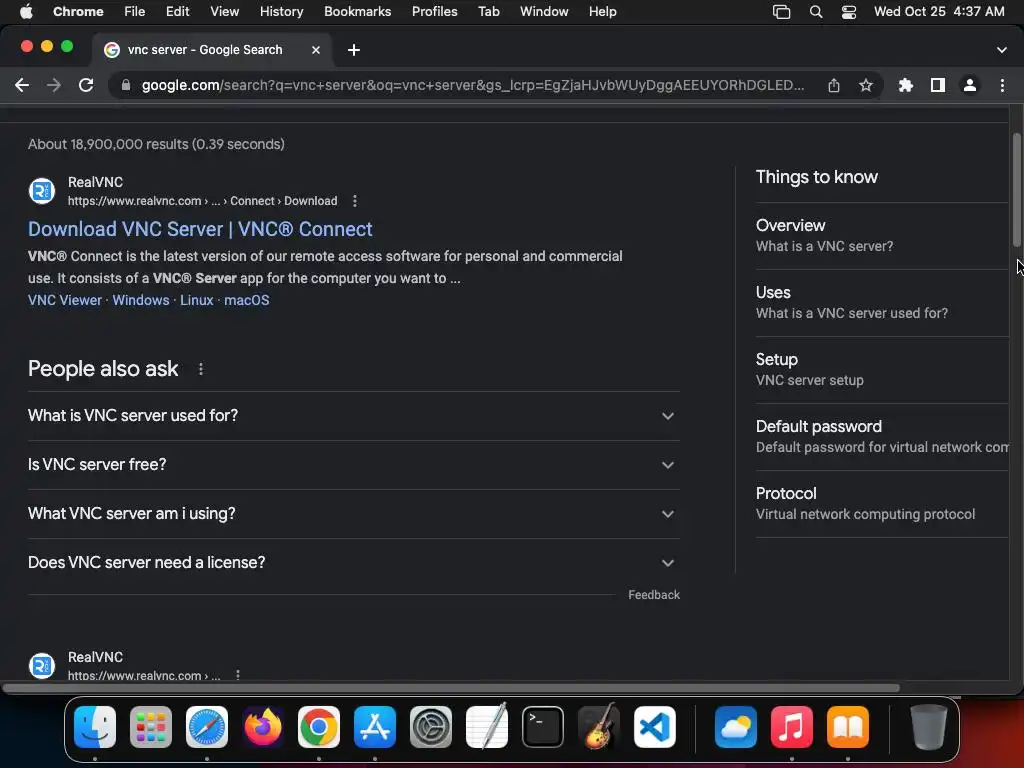Viewport: 1024px width, 768px height.
Task: Close the vnc server search tab
Action: tap(316, 50)
